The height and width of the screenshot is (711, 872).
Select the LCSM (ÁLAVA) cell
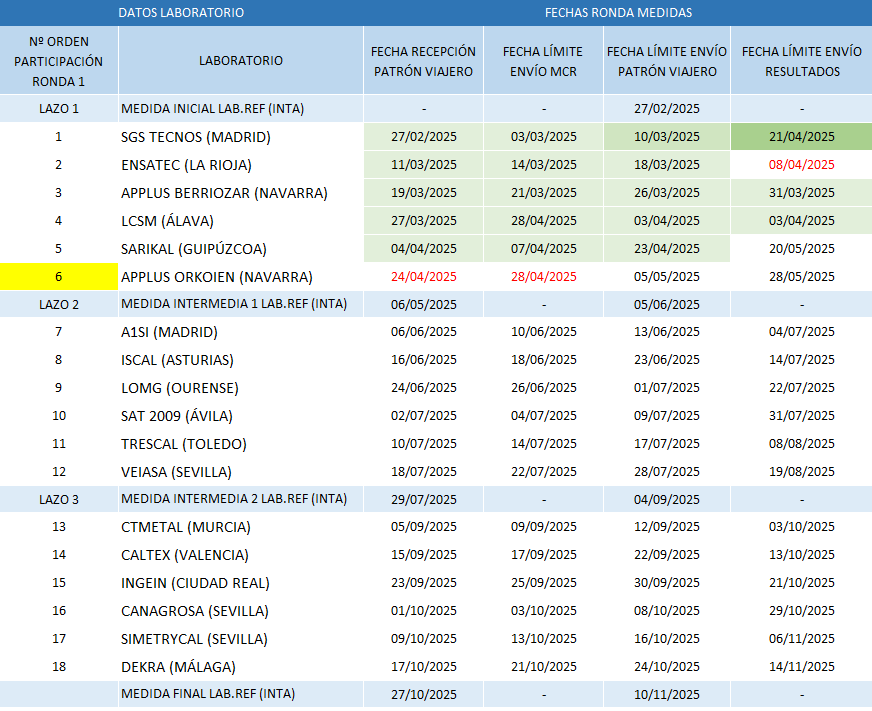(241, 221)
